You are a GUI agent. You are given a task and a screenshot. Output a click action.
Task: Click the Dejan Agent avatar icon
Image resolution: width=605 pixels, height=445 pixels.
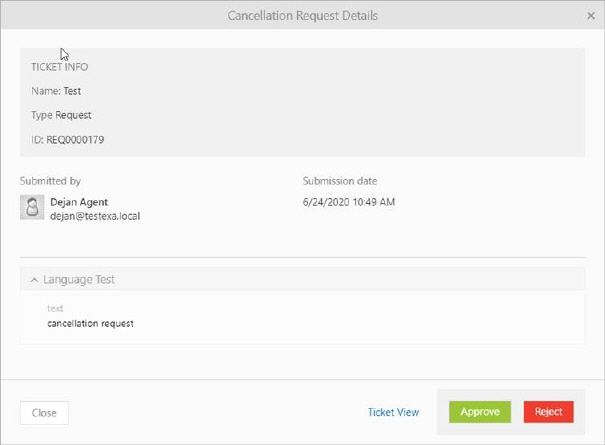click(33, 207)
